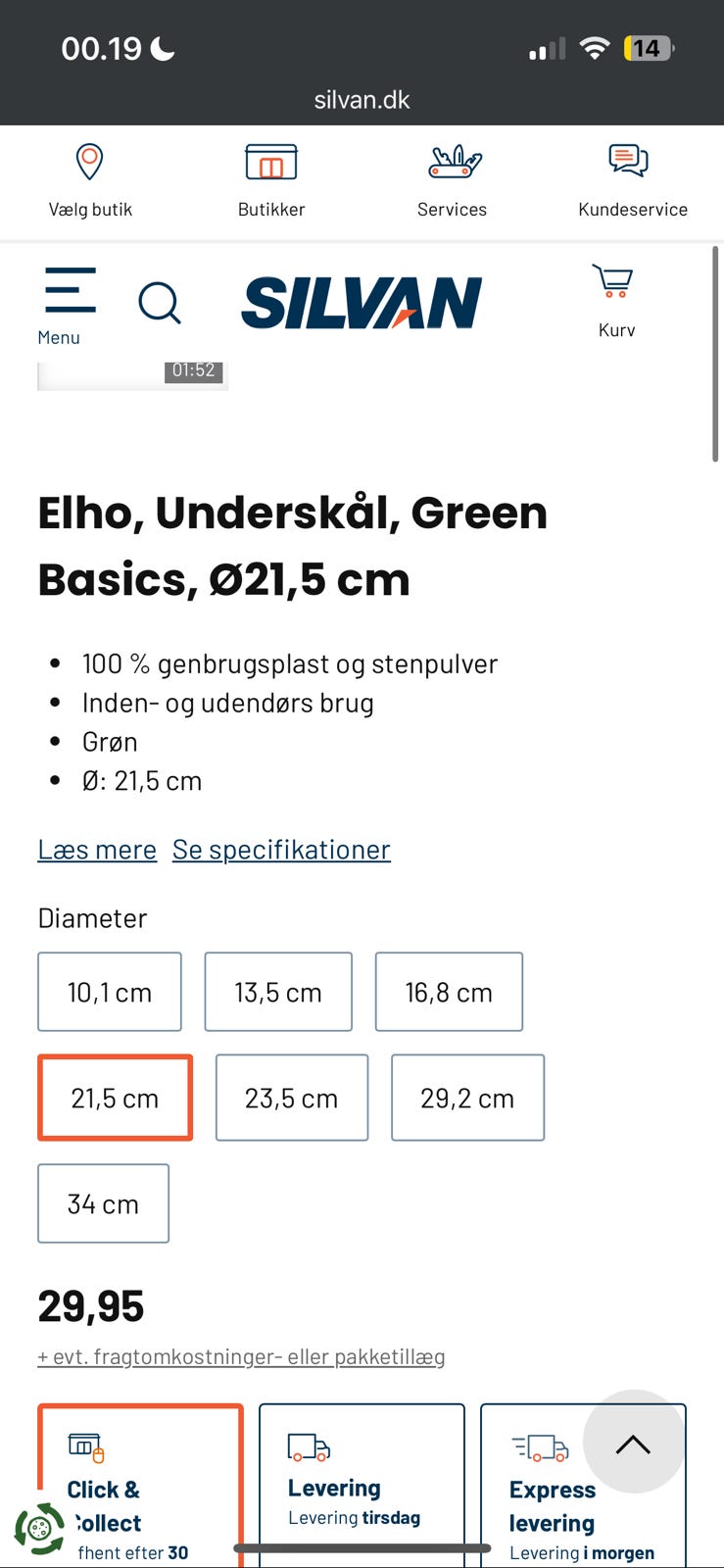
Task: Open fragtomkostninger eller pakketillæg info link
Action: tap(241, 1356)
